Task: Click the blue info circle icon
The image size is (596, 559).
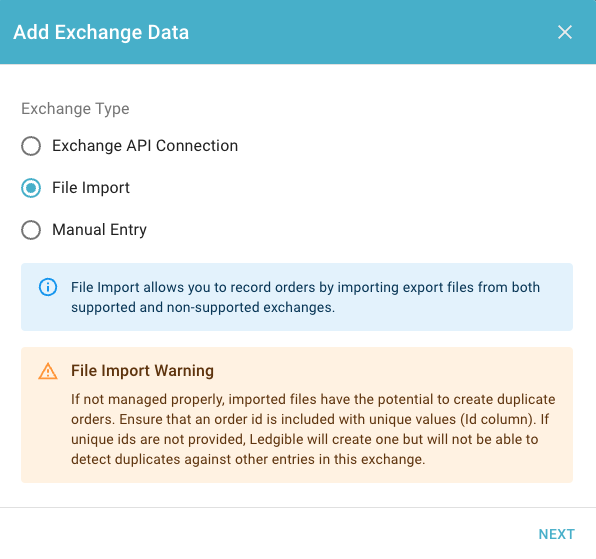Action: pos(48,287)
